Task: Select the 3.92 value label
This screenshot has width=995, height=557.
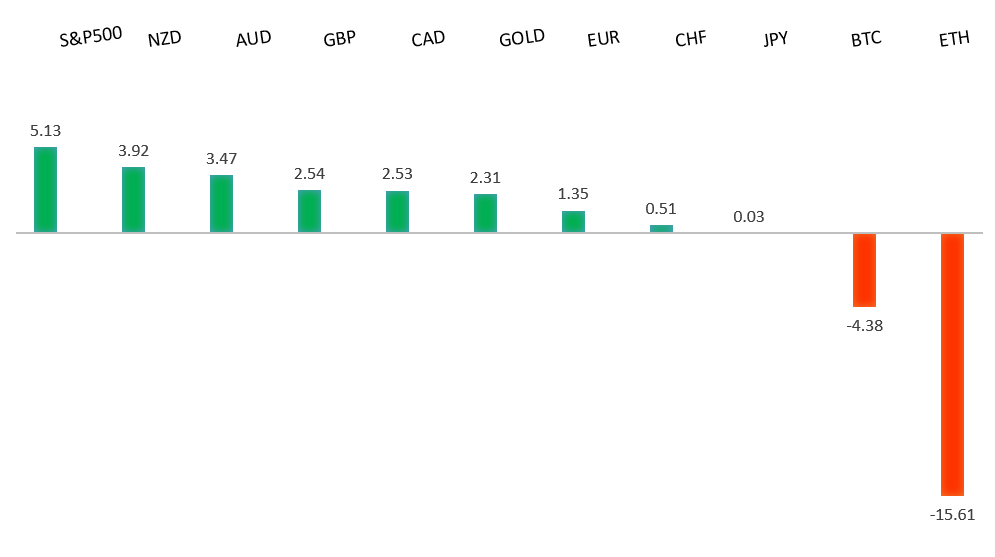Action: point(133,151)
